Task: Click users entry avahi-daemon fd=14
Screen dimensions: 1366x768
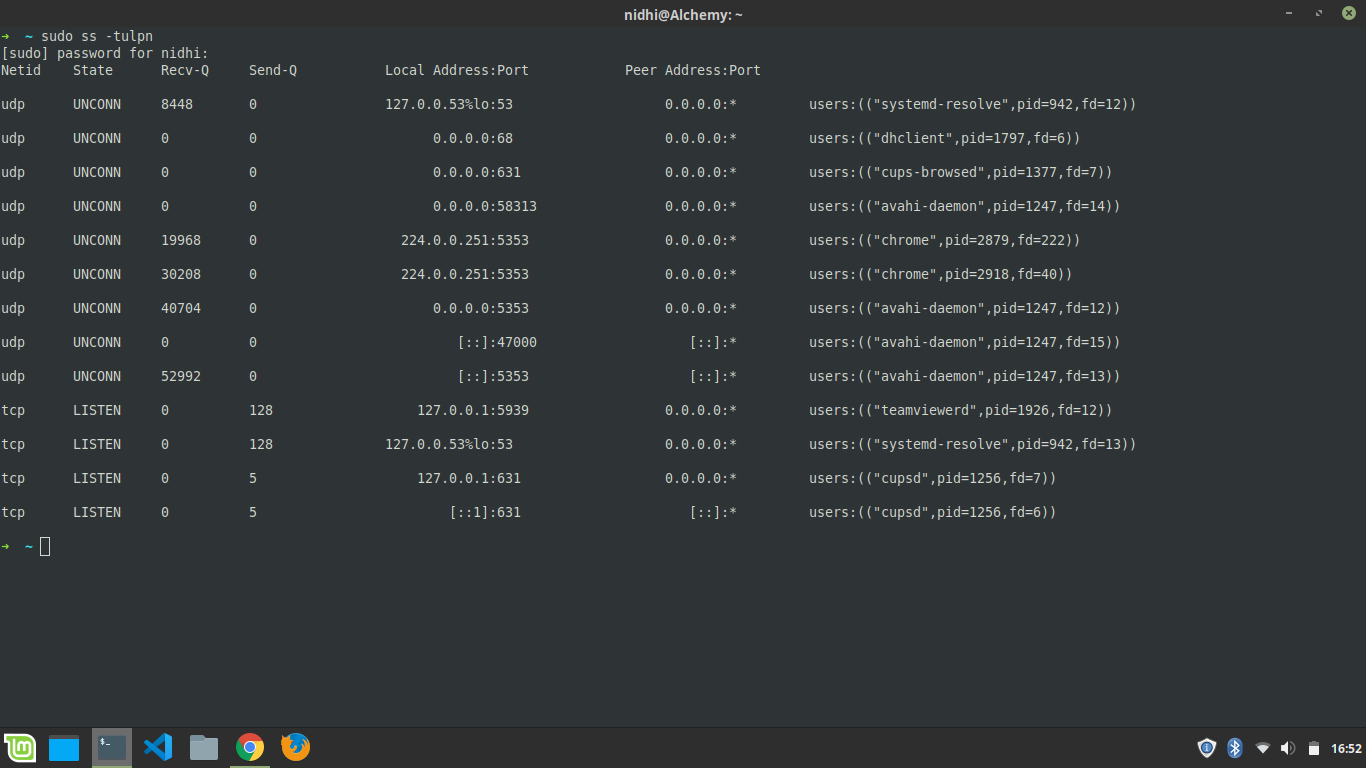Action: (965, 206)
